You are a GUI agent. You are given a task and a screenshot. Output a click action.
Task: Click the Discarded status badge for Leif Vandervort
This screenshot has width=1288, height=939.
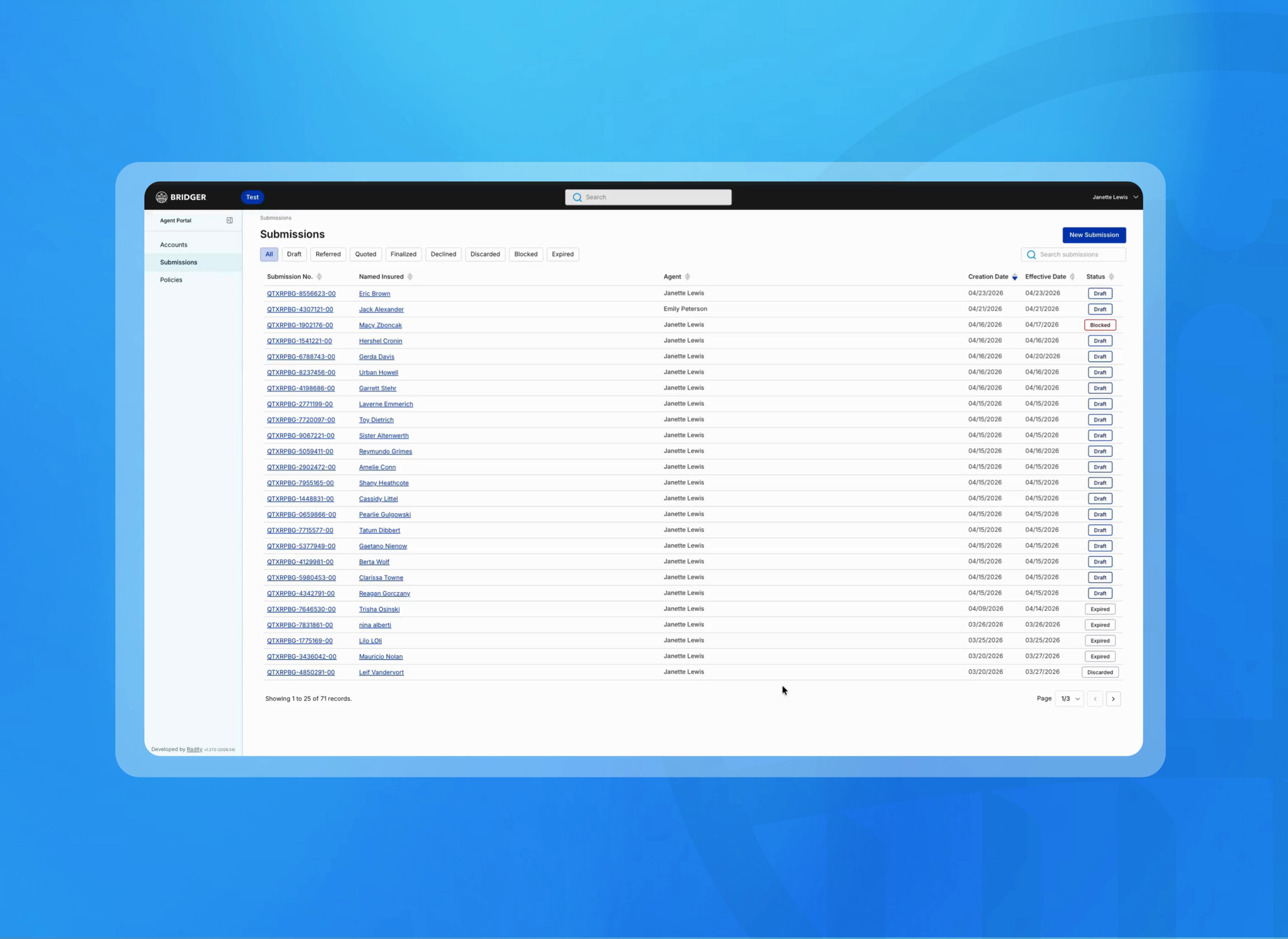[x=1100, y=672]
